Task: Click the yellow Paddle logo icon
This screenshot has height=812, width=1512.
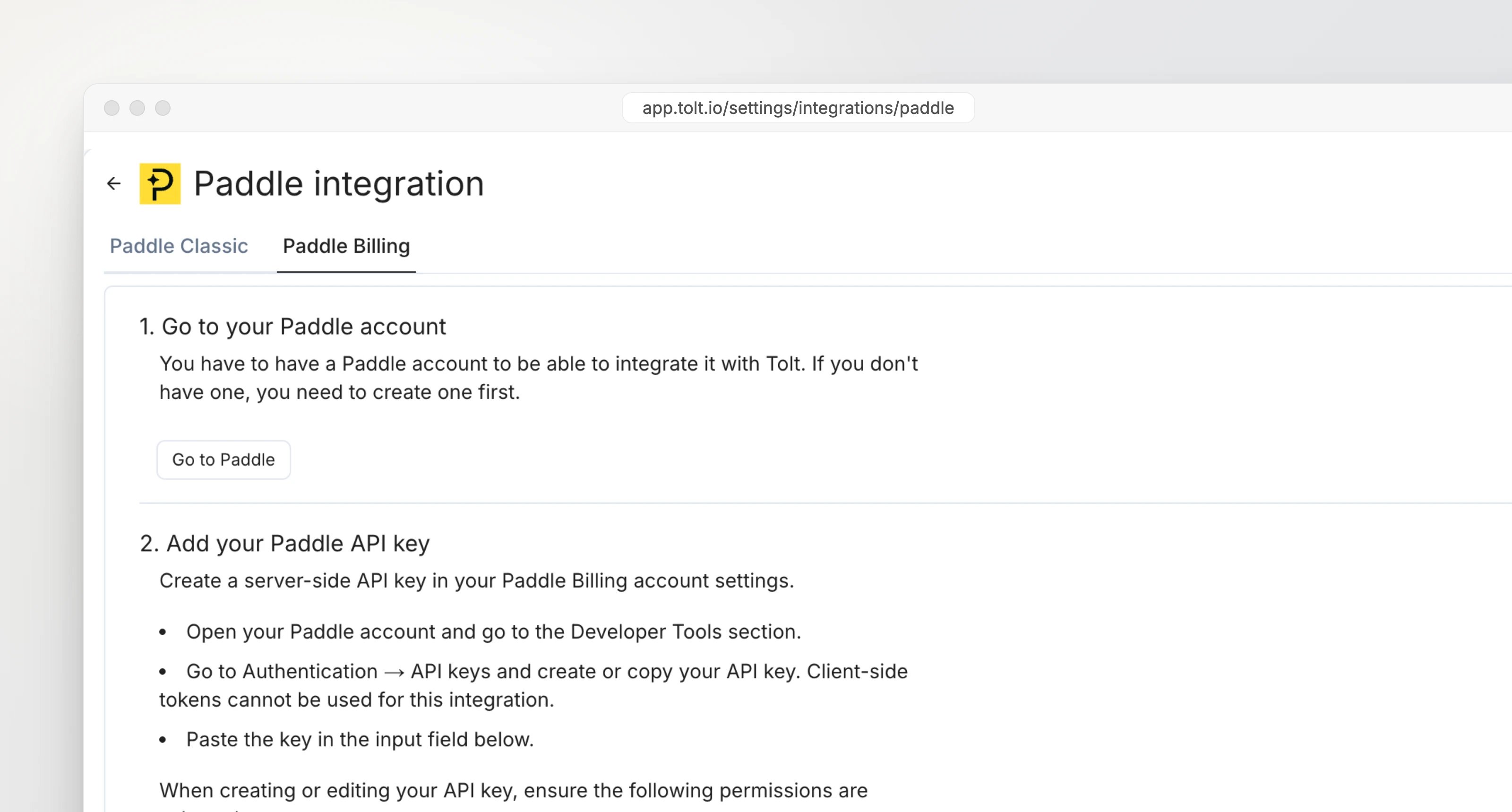Action: click(x=160, y=184)
